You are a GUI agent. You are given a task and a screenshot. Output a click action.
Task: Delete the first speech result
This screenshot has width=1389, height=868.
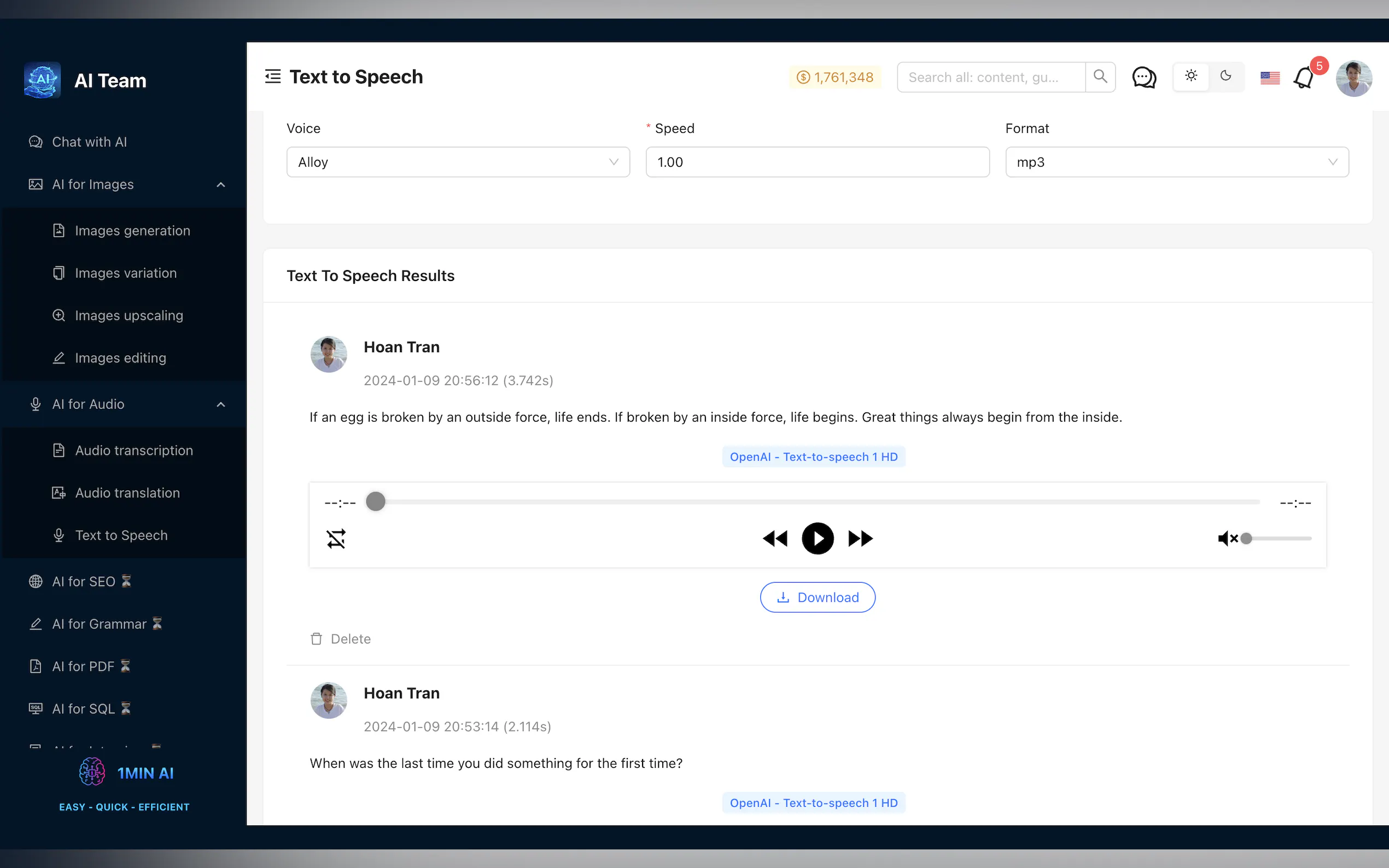coord(341,639)
